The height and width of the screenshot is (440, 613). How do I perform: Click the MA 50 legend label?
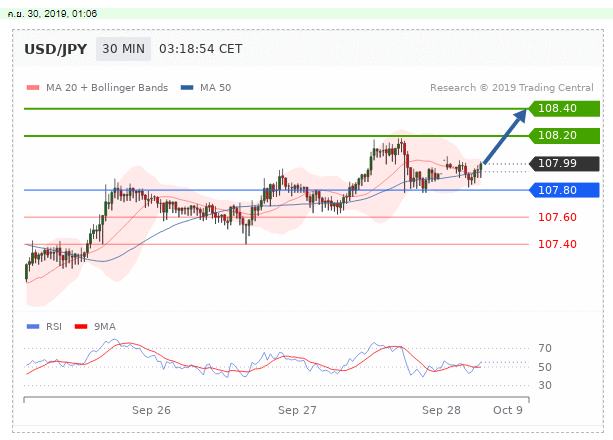[215, 88]
